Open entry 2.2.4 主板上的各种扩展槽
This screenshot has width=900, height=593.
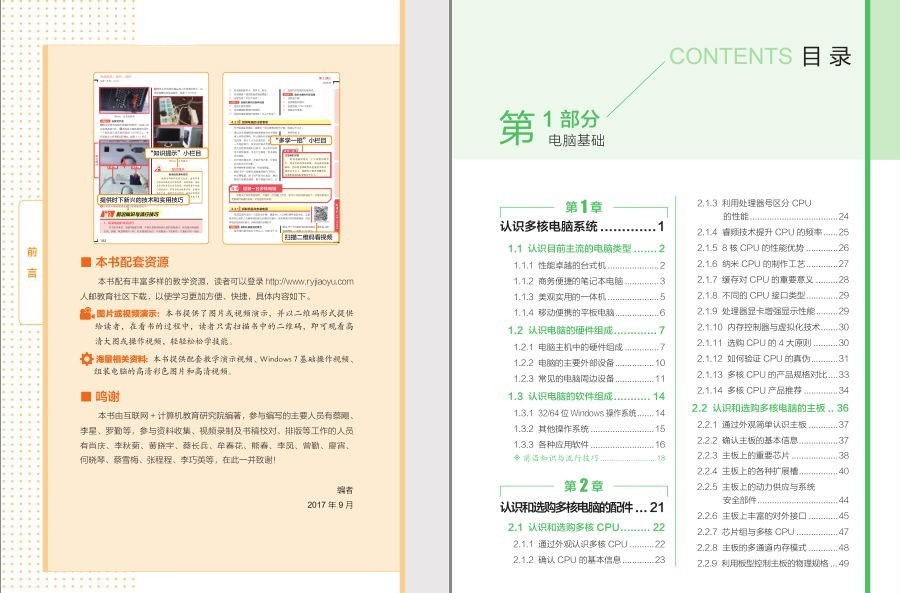773,471
